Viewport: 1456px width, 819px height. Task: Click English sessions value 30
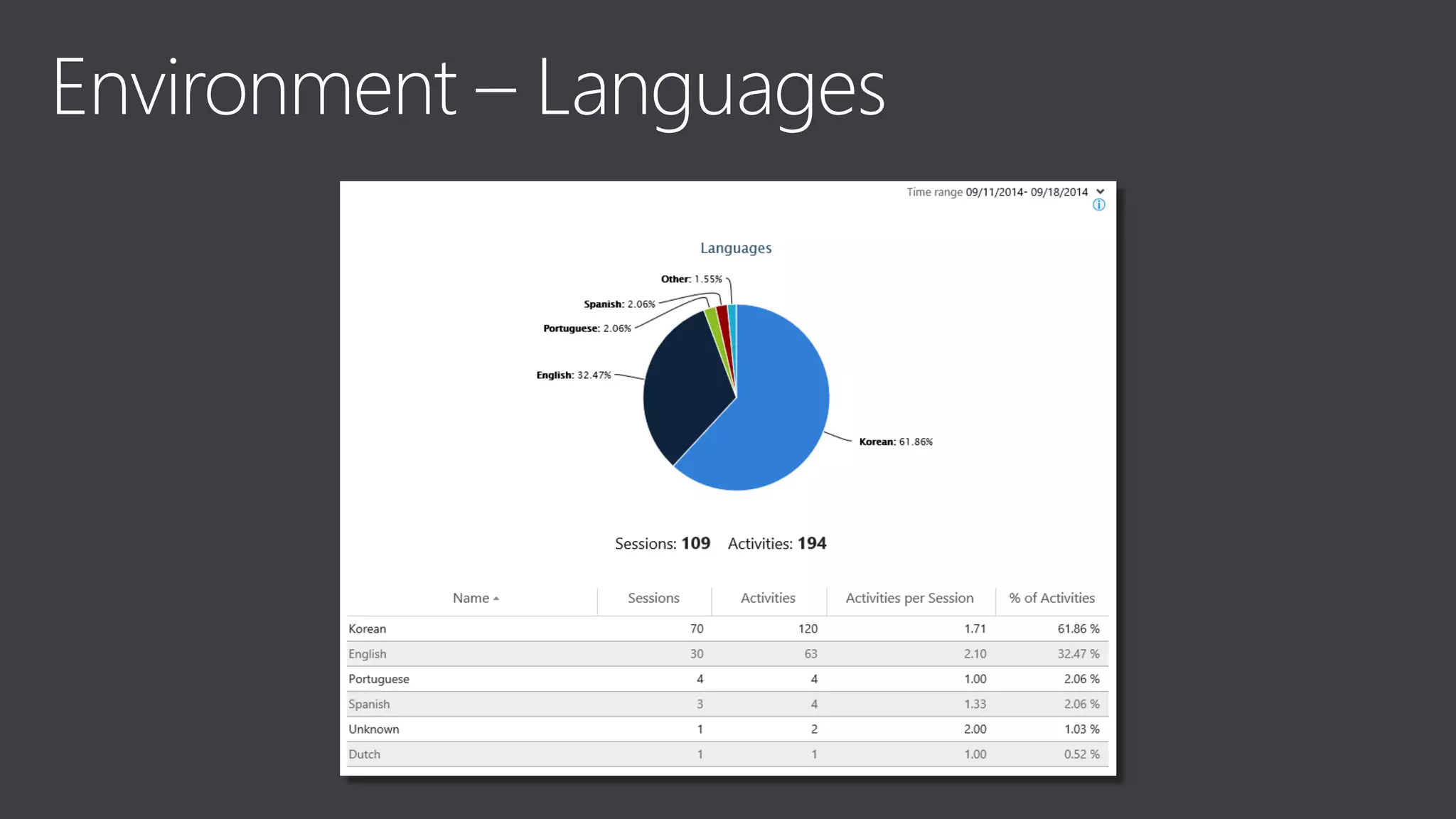click(x=696, y=654)
